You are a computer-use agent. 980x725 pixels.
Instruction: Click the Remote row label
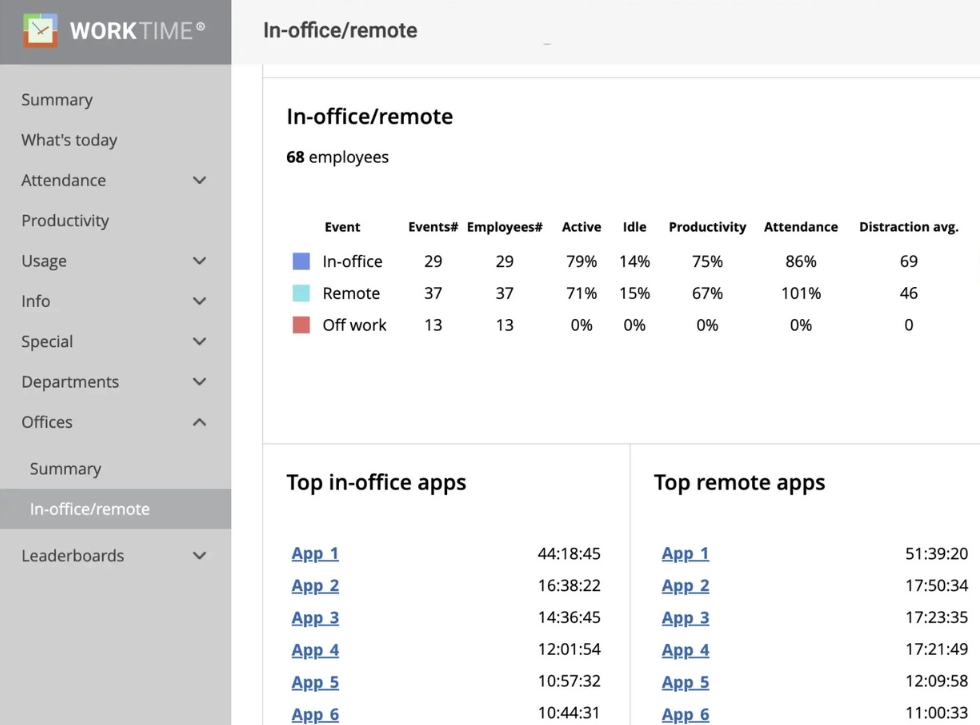point(351,293)
